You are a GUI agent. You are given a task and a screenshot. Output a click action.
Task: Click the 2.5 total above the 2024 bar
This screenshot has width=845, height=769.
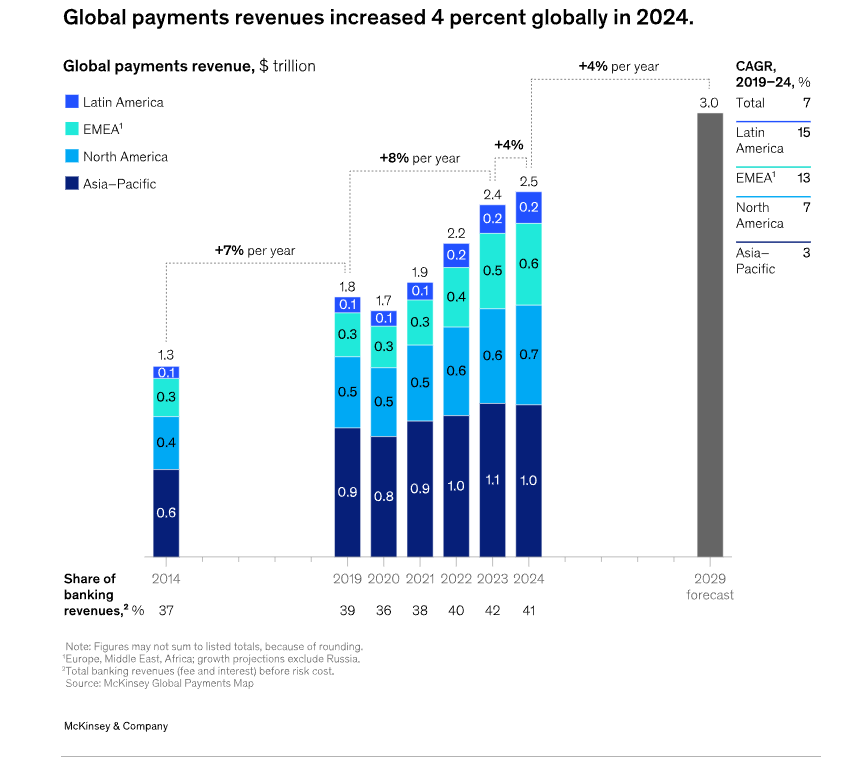[528, 181]
